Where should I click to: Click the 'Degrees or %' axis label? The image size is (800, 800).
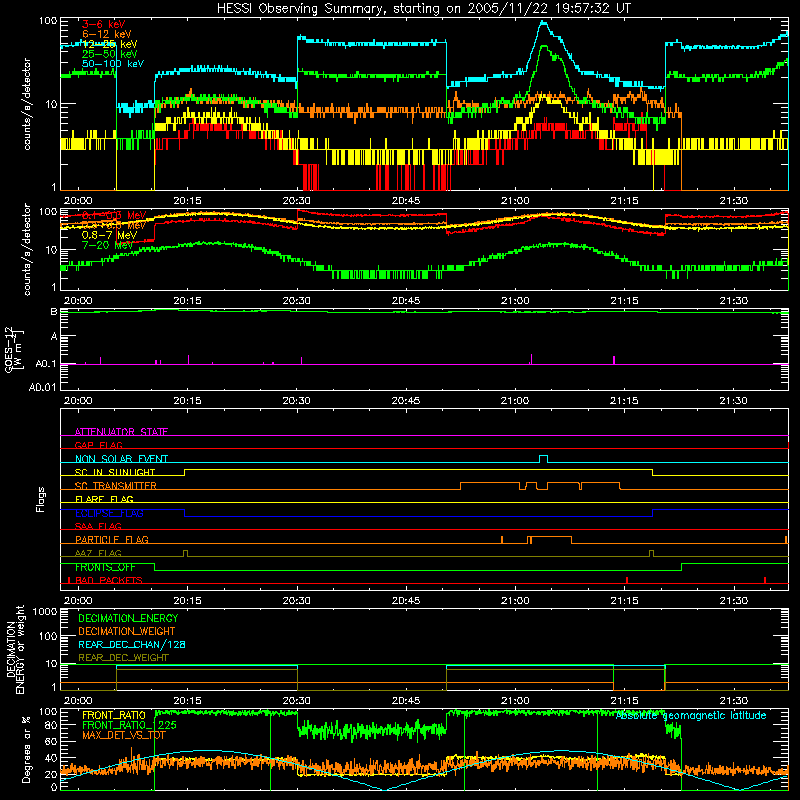point(26,749)
